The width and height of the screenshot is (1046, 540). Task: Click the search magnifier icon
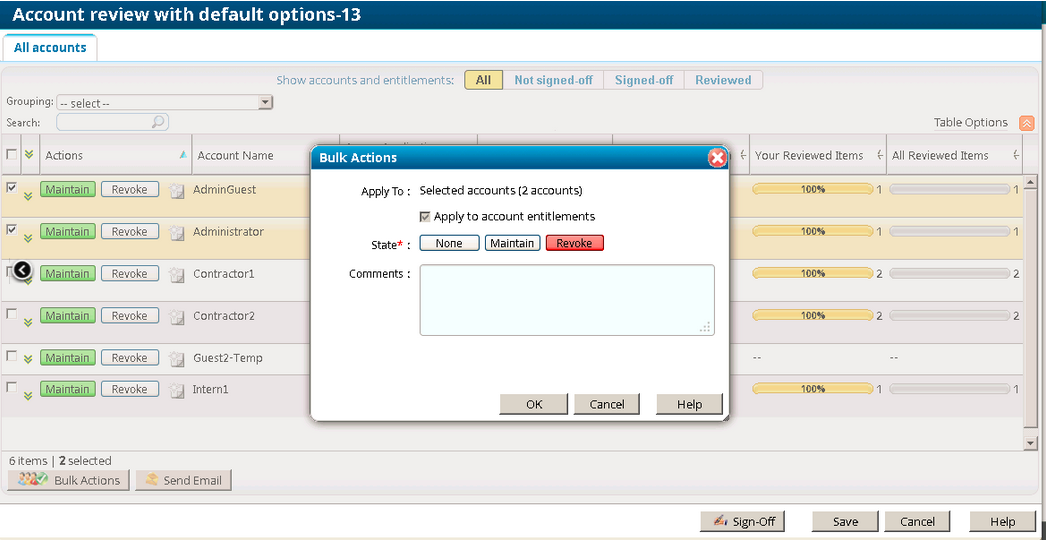(x=157, y=122)
